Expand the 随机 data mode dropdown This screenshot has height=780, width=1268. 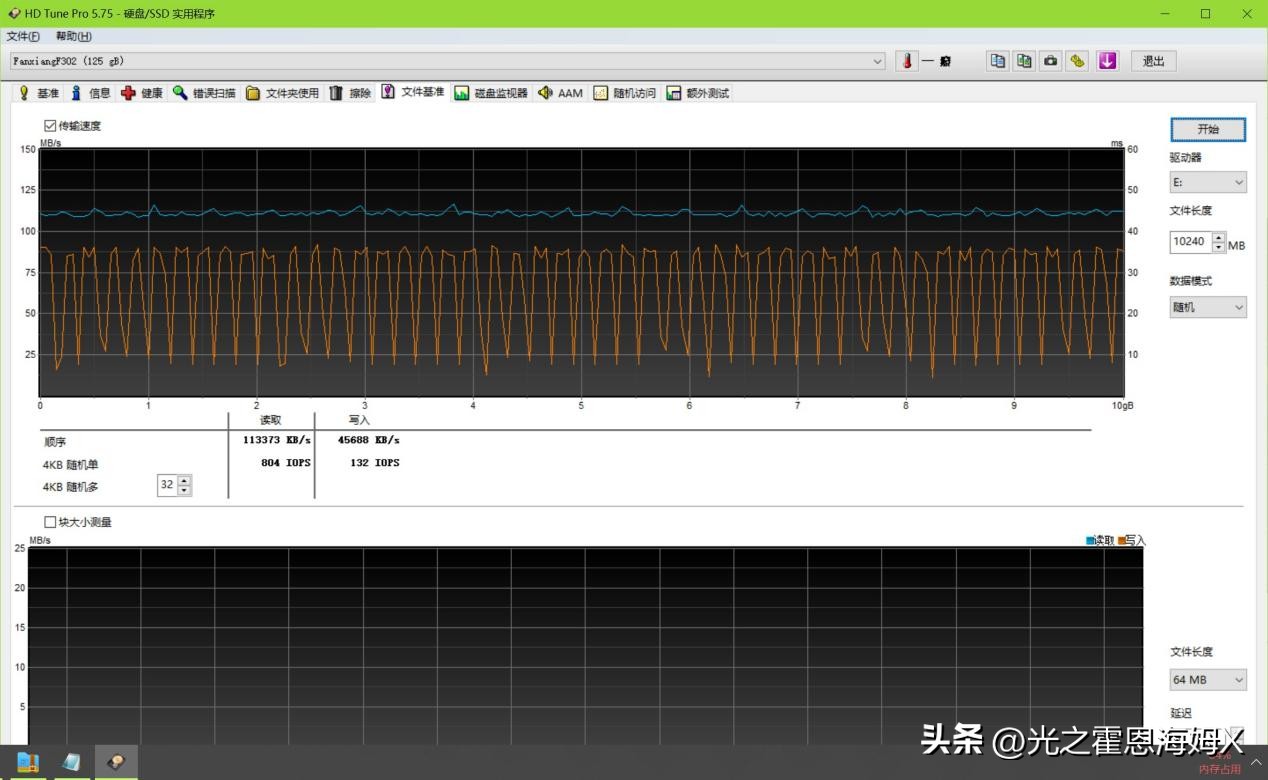point(1208,307)
